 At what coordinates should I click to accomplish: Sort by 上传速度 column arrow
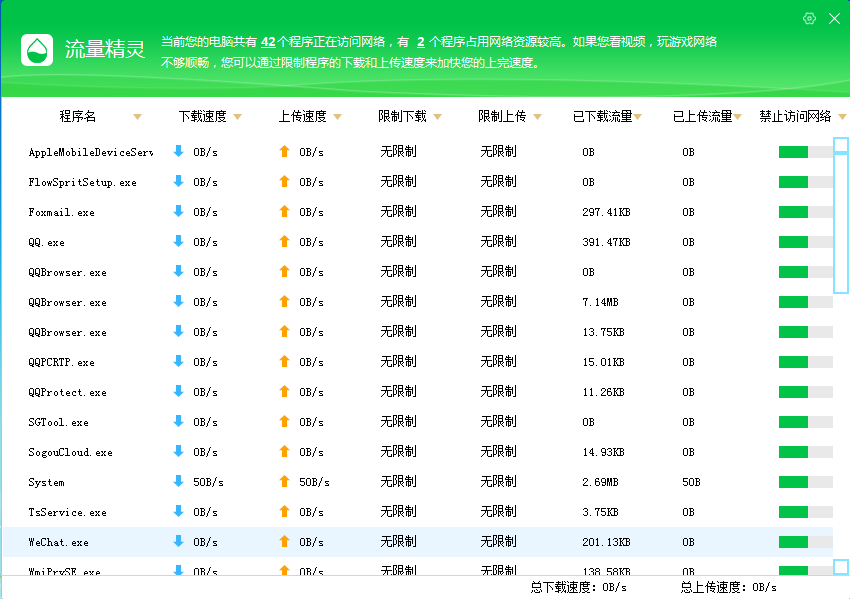point(338,117)
